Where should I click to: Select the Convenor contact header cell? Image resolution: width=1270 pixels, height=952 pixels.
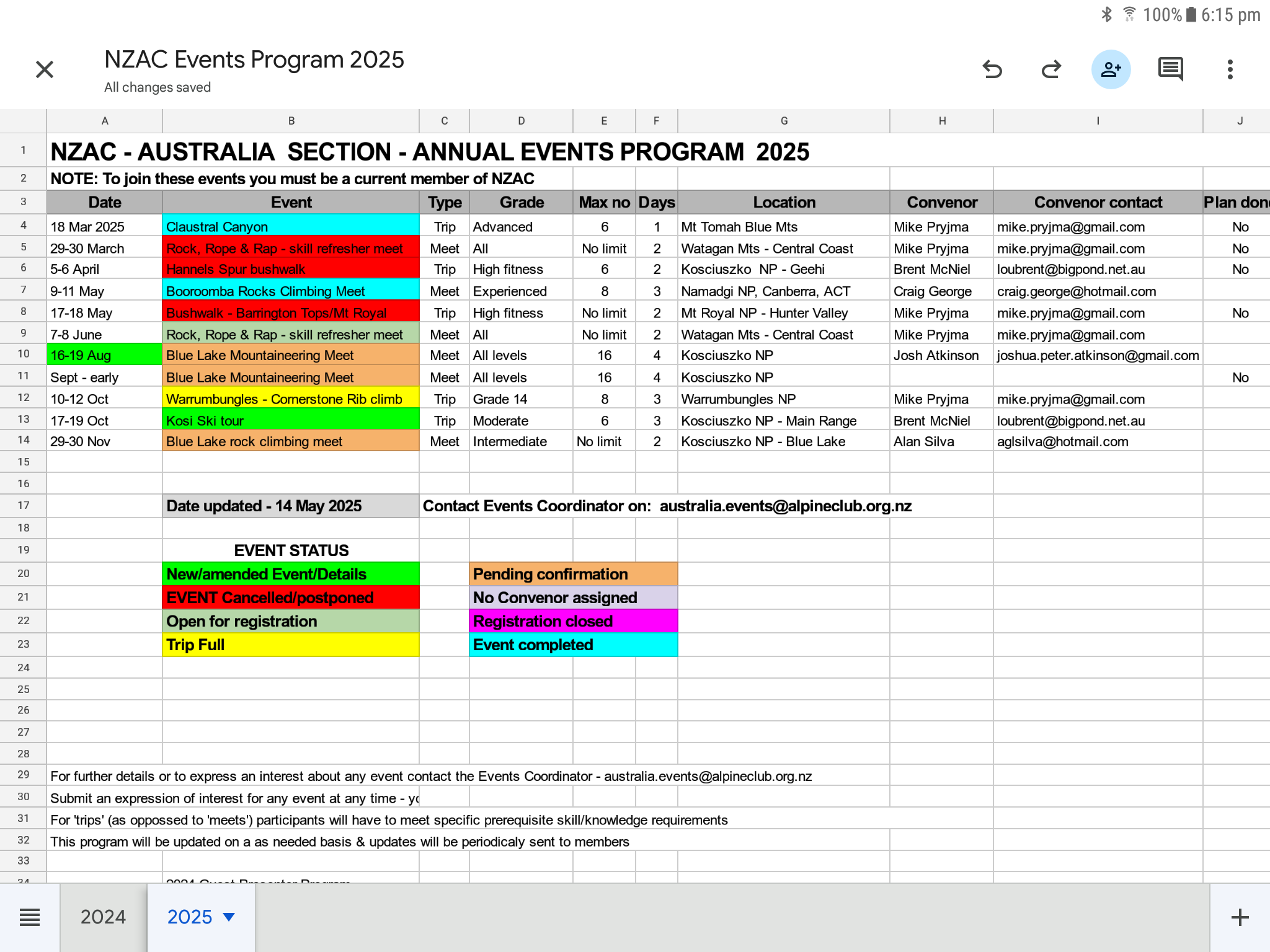click(x=1098, y=202)
